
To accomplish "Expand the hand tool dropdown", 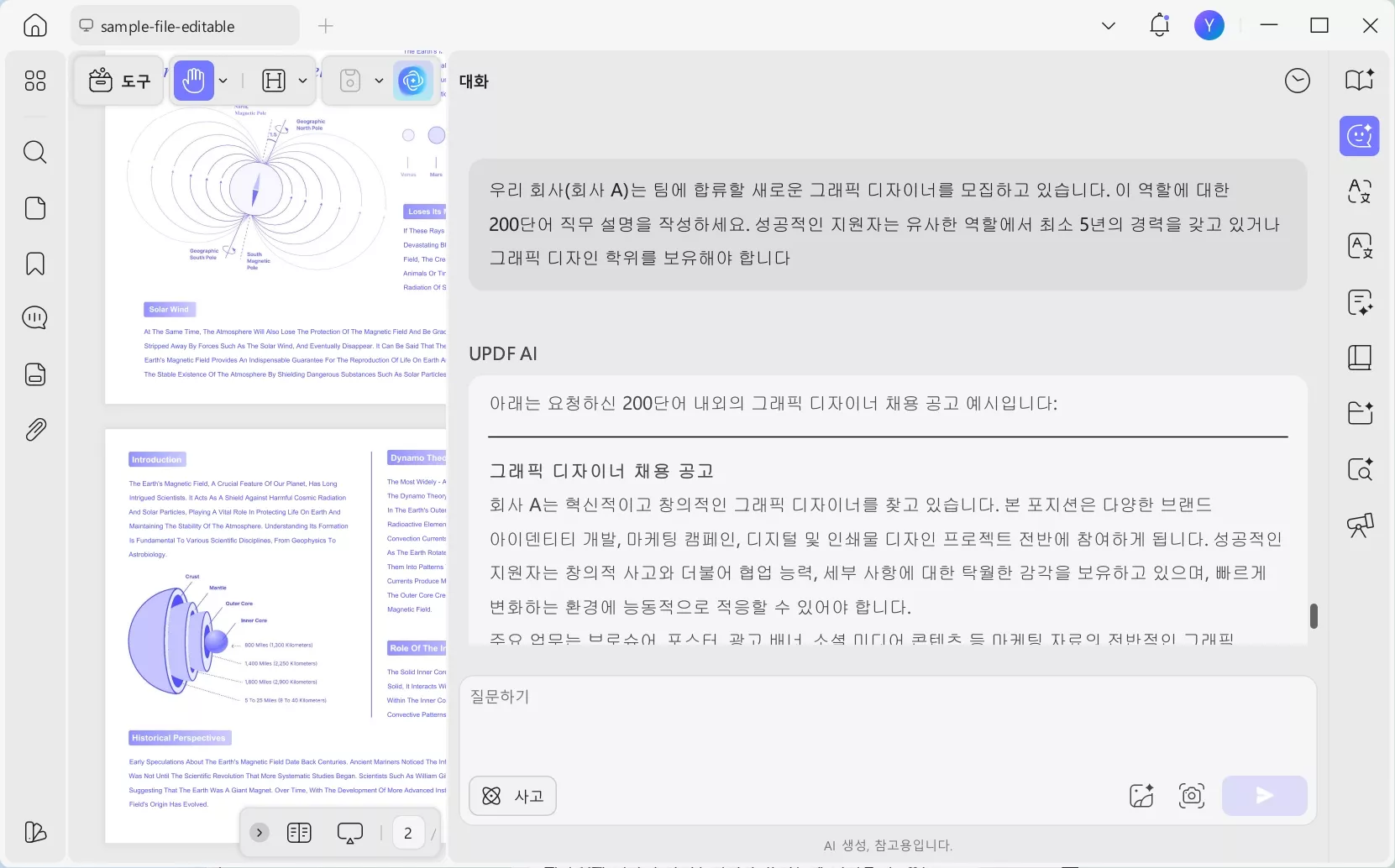I will click(x=223, y=81).
